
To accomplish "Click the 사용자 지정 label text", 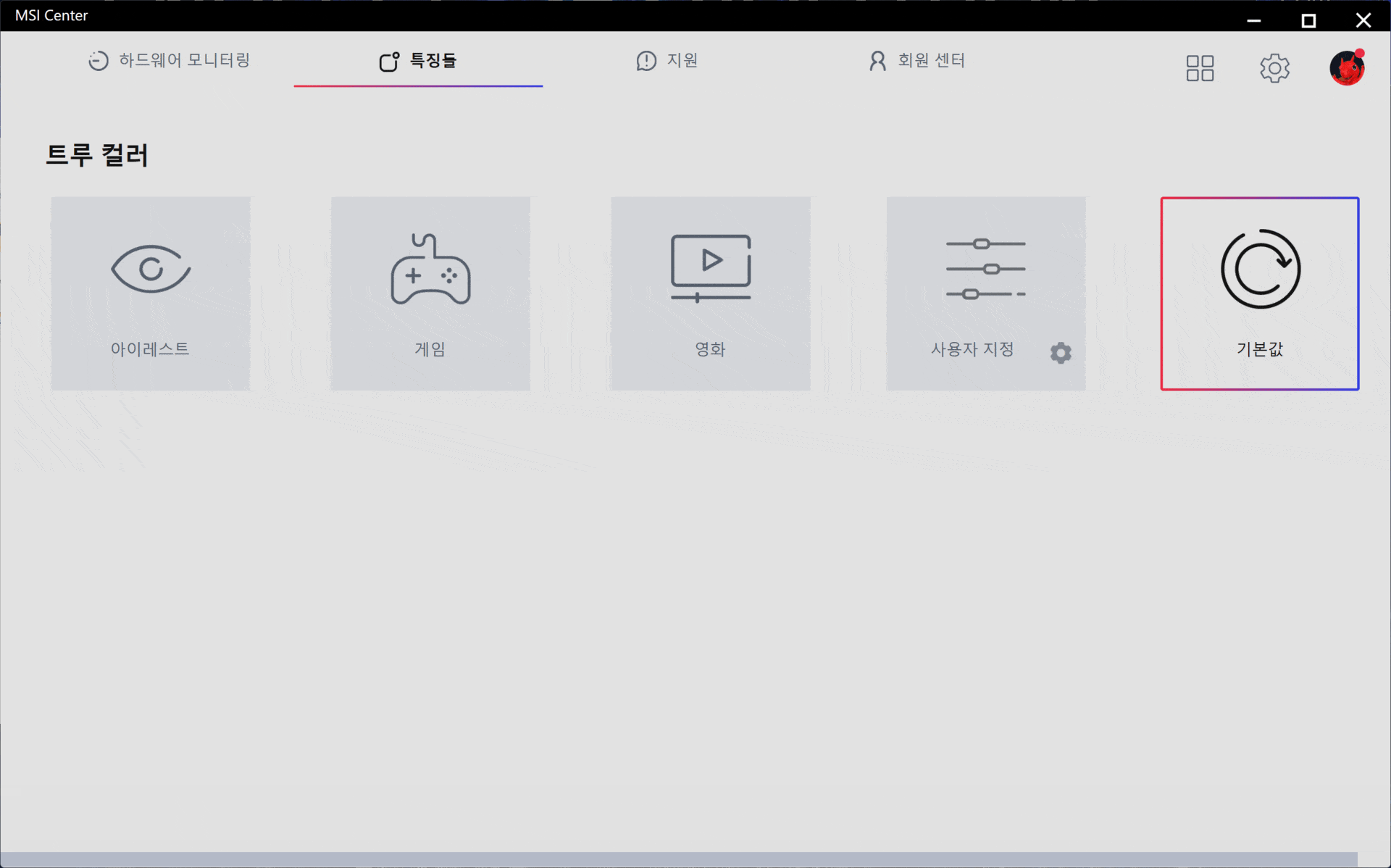I will pos(972,349).
